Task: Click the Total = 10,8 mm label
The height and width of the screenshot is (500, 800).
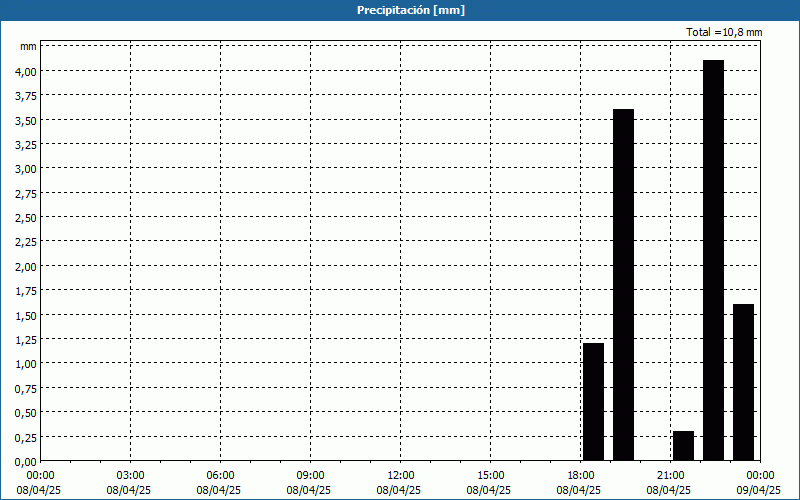Action: click(x=724, y=32)
